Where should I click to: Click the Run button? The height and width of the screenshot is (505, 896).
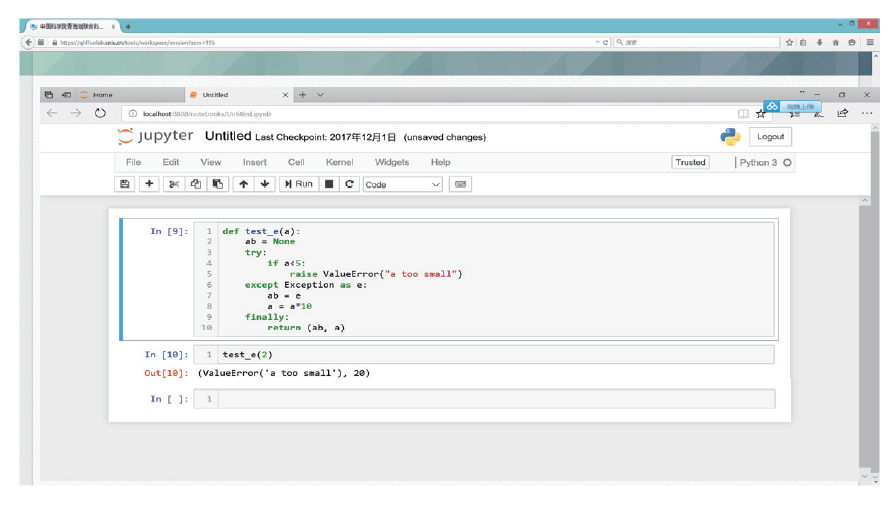click(298, 184)
